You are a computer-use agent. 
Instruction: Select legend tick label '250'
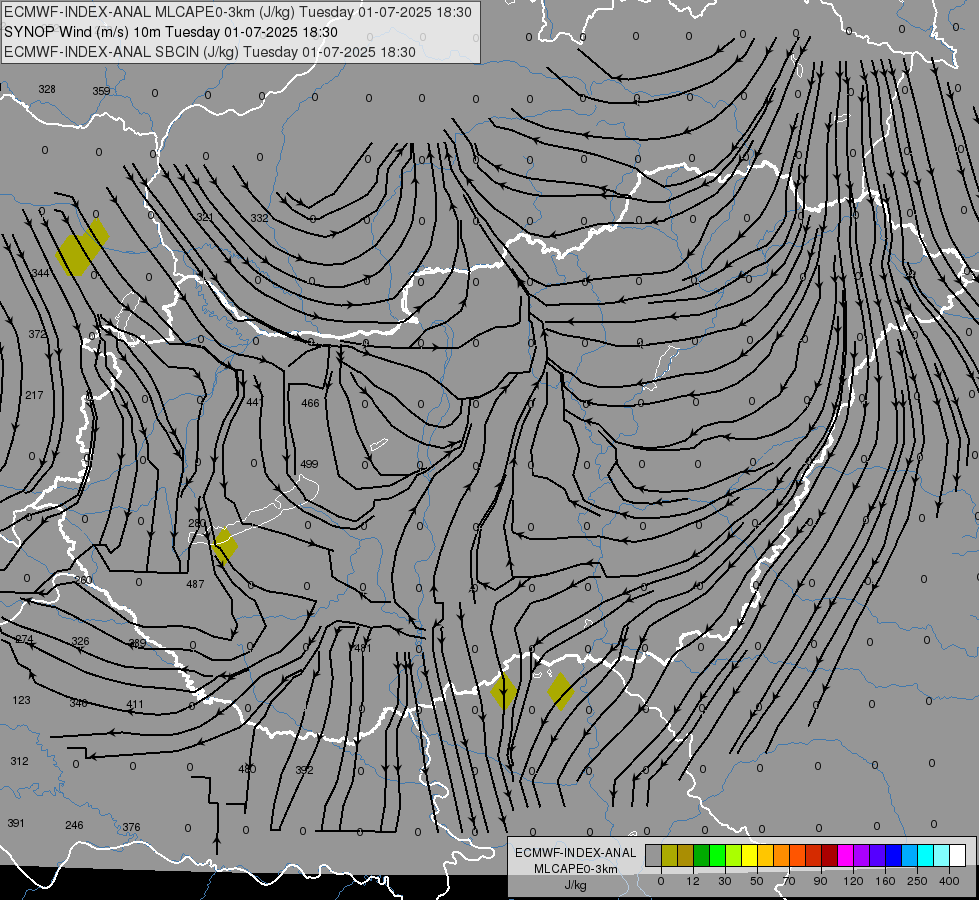917,881
